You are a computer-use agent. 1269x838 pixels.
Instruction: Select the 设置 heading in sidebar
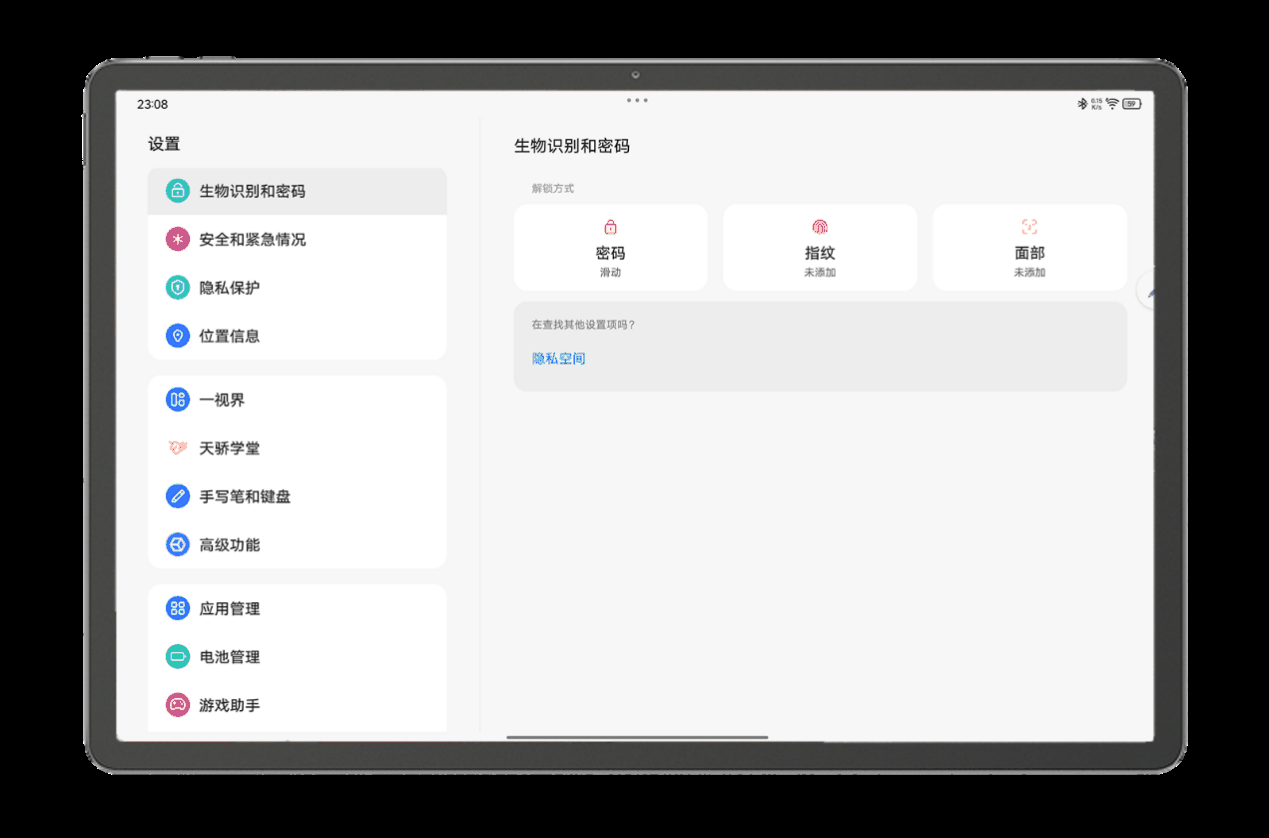(163, 144)
